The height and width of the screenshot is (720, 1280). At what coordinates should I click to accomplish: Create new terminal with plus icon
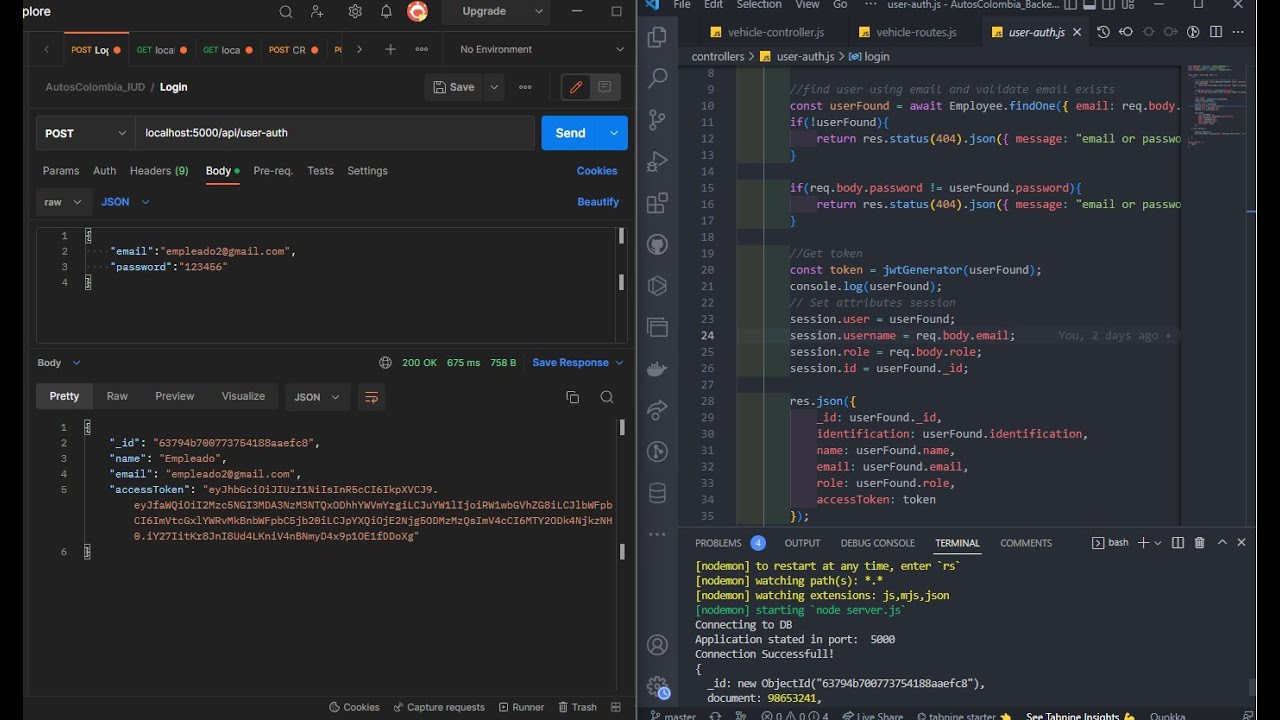[1143, 543]
